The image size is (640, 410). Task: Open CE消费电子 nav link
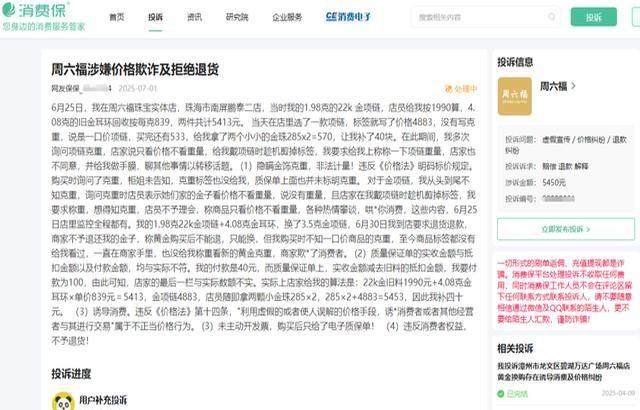pyautogui.click(x=348, y=17)
